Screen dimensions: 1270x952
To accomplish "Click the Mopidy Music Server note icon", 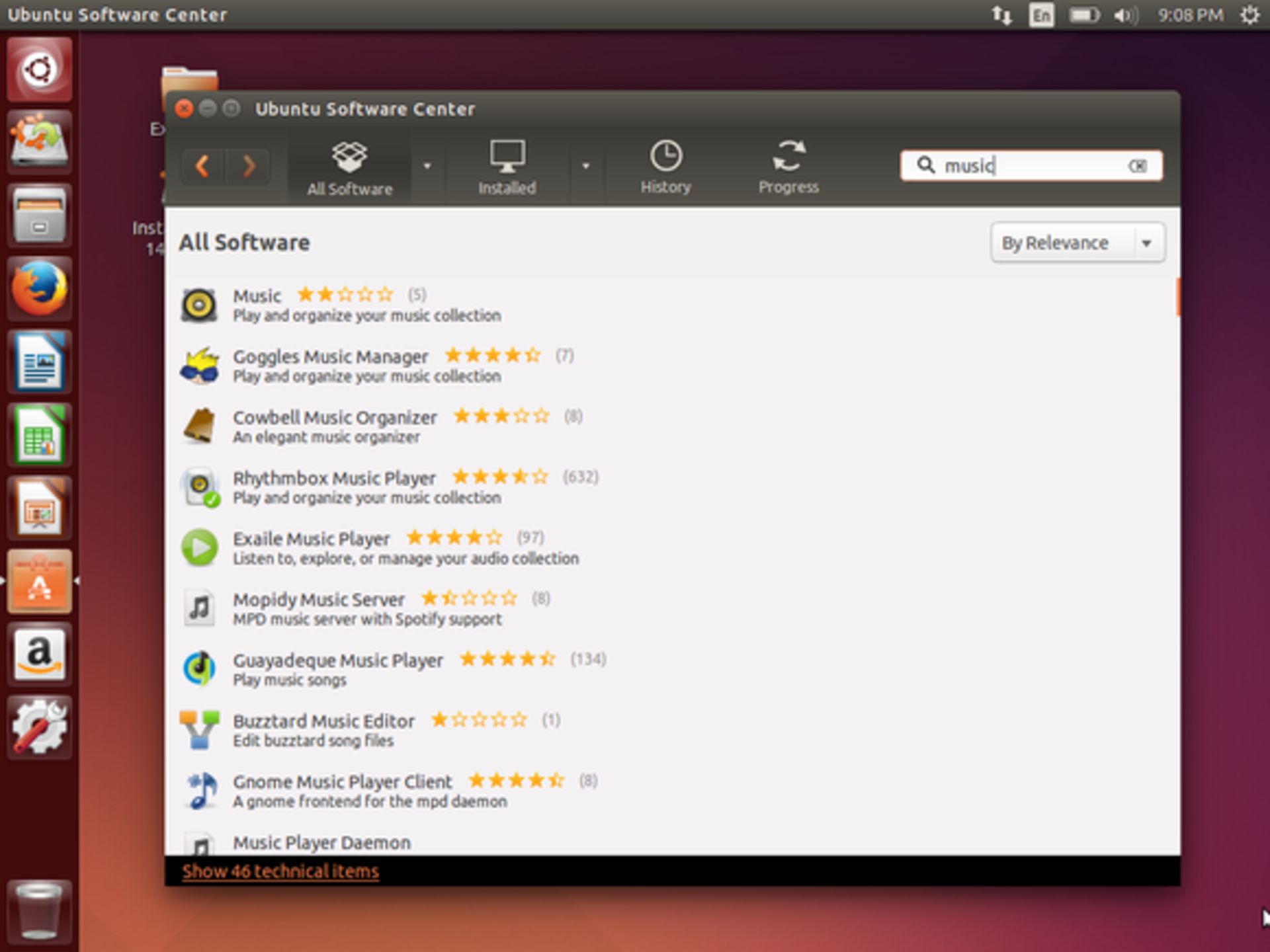I will [x=199, y=608].
